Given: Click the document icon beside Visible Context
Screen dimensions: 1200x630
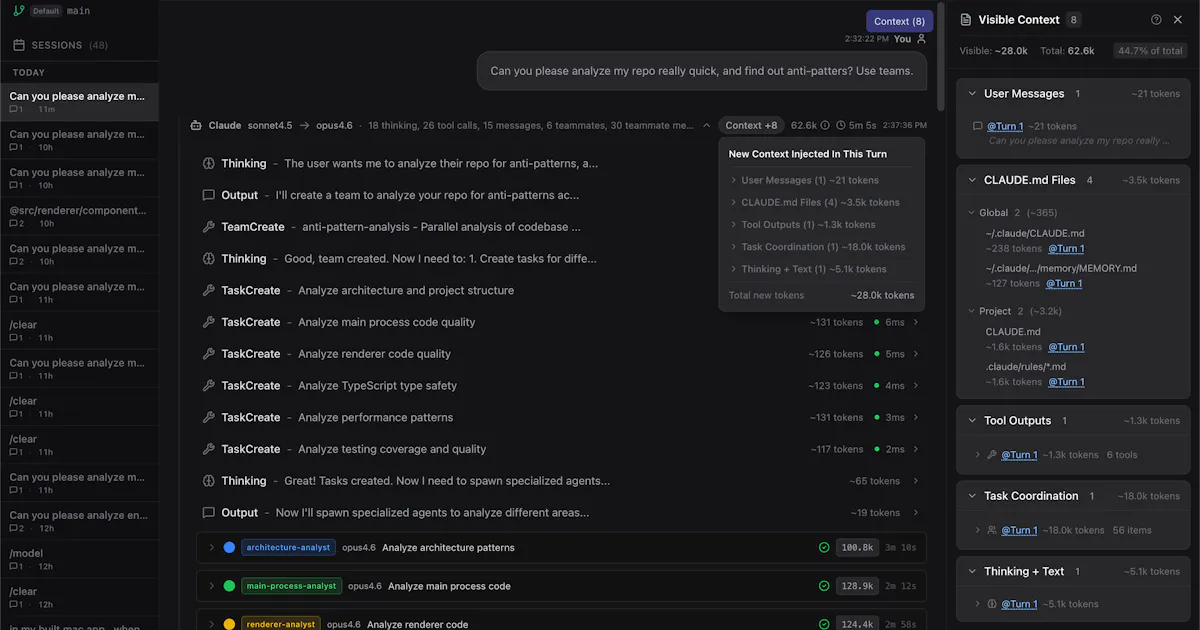Looking at the screenshot, I should coord(965,19).
